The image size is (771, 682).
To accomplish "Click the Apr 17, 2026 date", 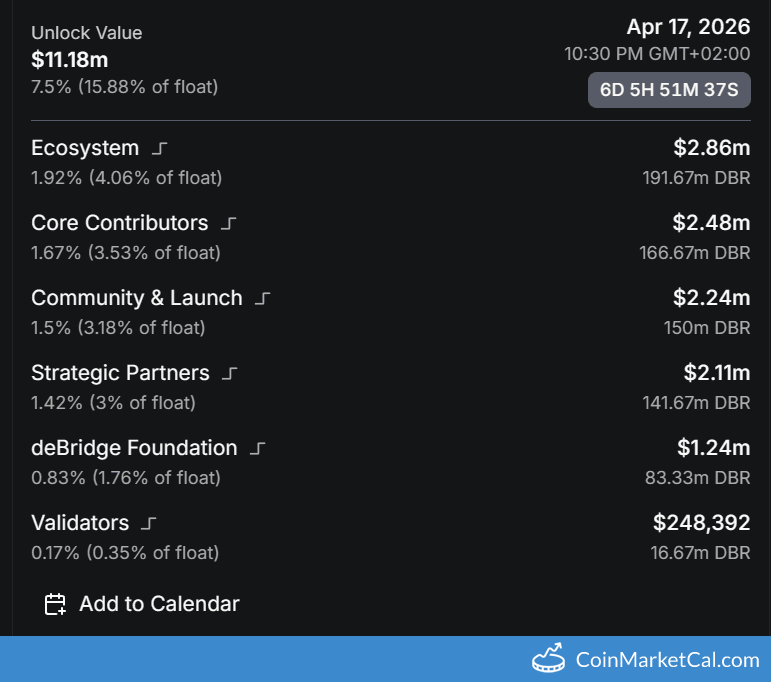I will tap(688, 27).
